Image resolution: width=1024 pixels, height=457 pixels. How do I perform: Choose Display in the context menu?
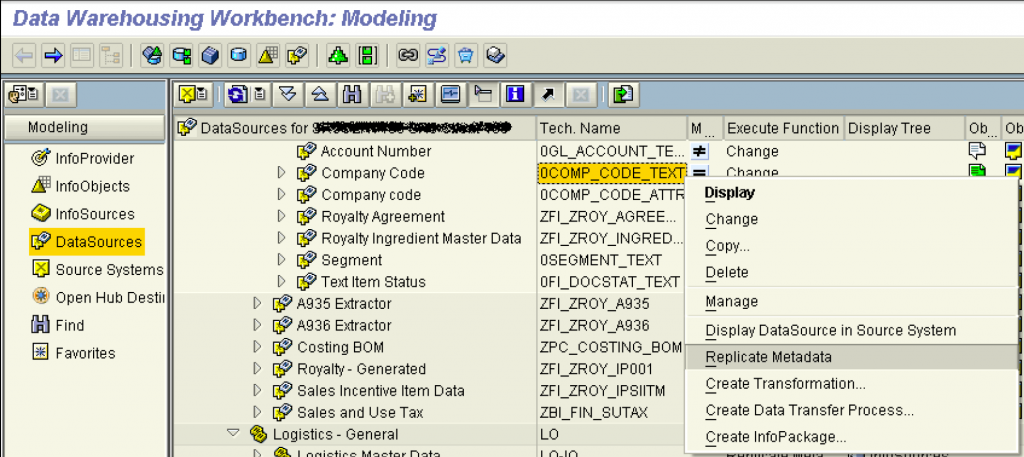click(729, 193)
